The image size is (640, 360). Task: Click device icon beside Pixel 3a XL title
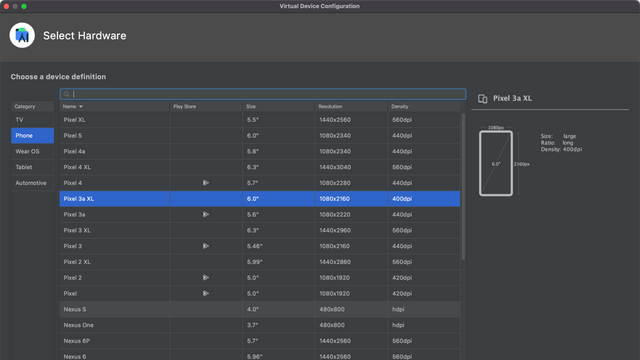[482, 98]
